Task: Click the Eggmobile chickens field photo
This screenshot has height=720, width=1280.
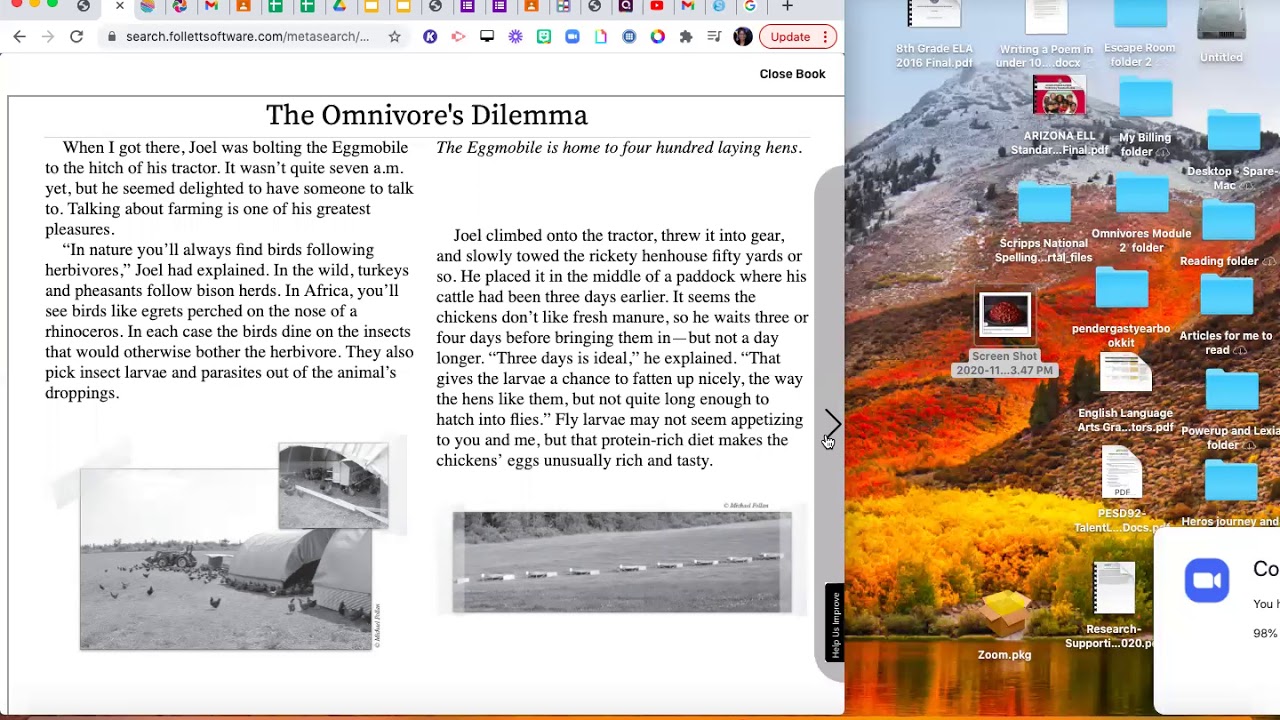Action: click(226, 560)
